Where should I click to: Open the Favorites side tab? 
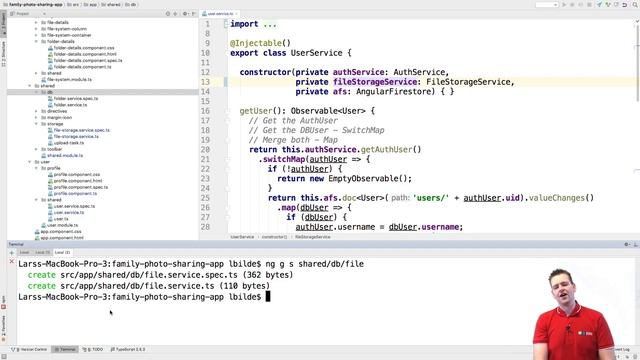coord(3,328)
